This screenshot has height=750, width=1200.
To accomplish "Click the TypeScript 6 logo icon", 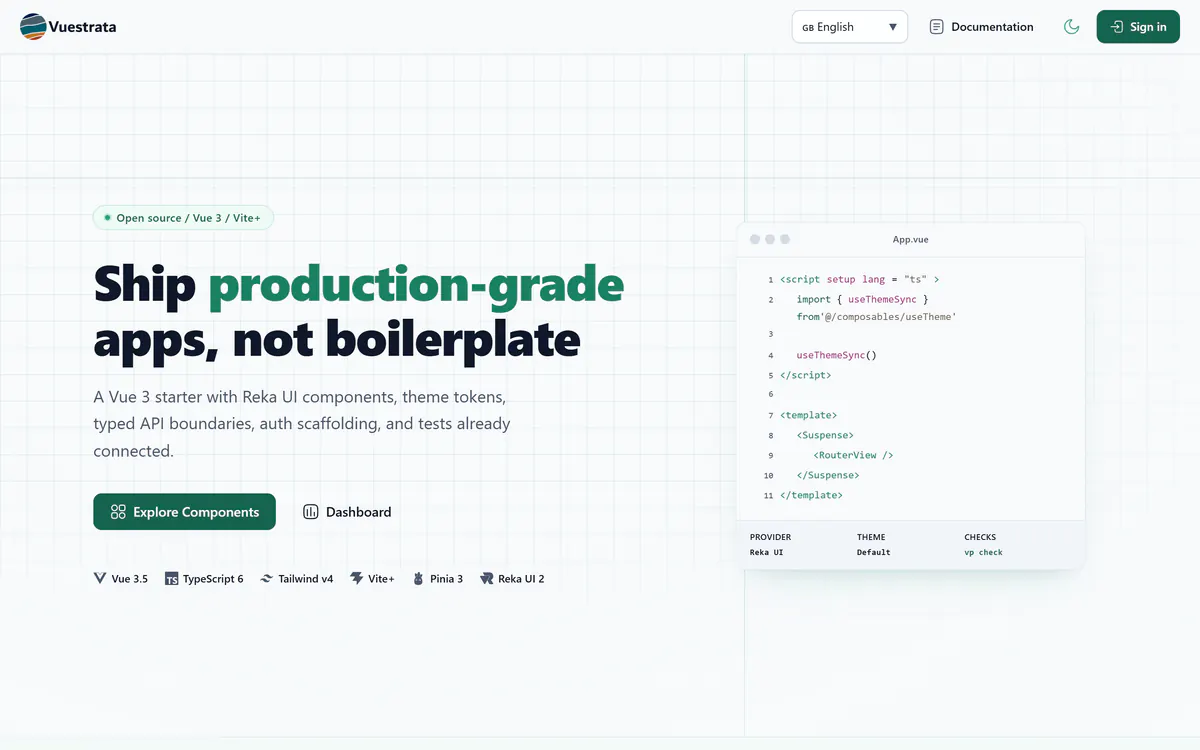I will (172, 579).
